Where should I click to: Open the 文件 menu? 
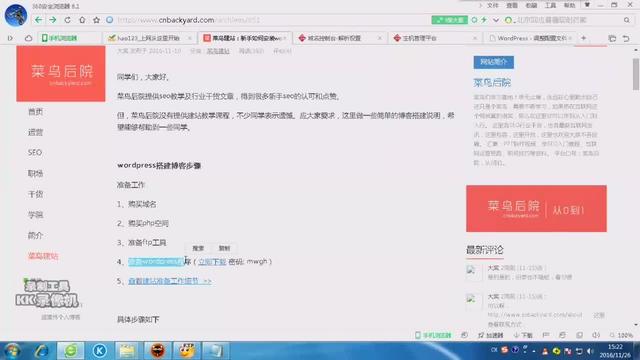tap(493, 5)
